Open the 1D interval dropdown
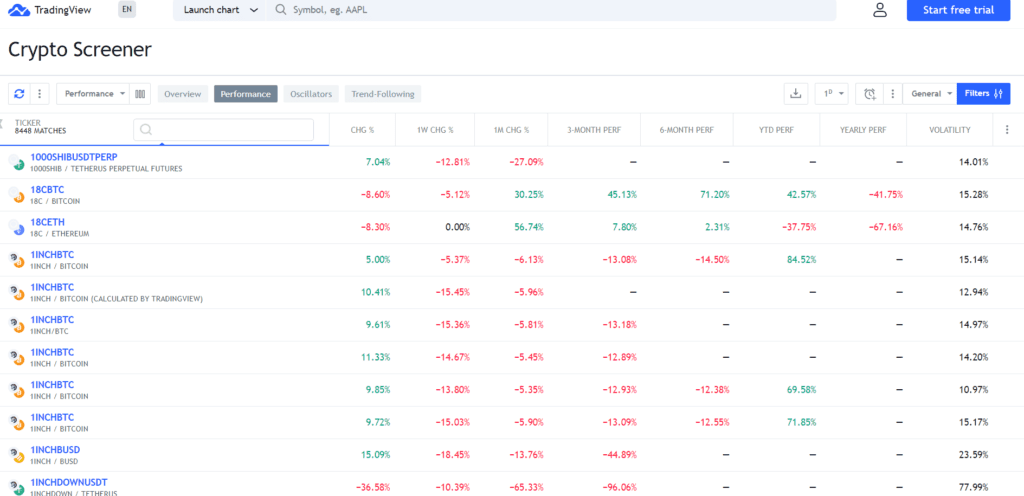Image resolution: width=1024 pixels, height=496 pixels. click(831, 94)
